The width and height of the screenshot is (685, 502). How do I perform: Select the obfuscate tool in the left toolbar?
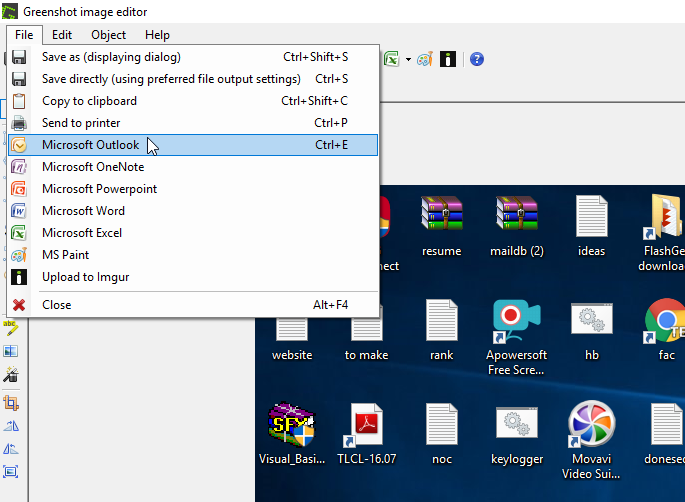tap(11, 351)
